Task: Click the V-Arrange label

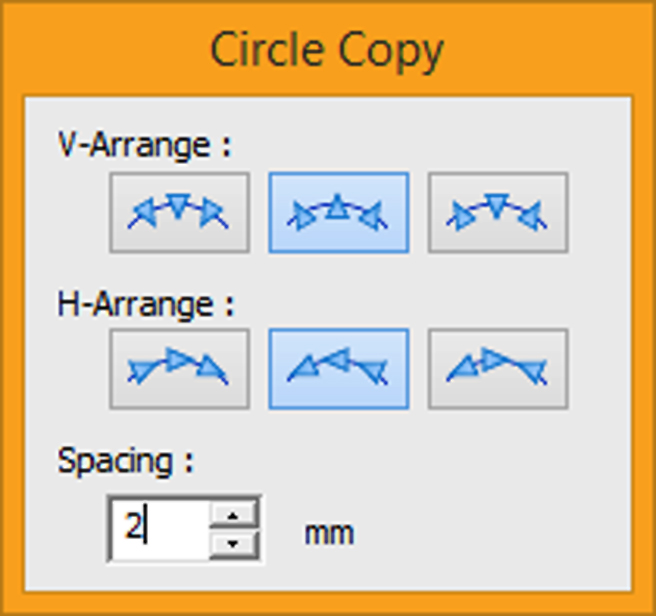Action: click(x=144, y=145)
